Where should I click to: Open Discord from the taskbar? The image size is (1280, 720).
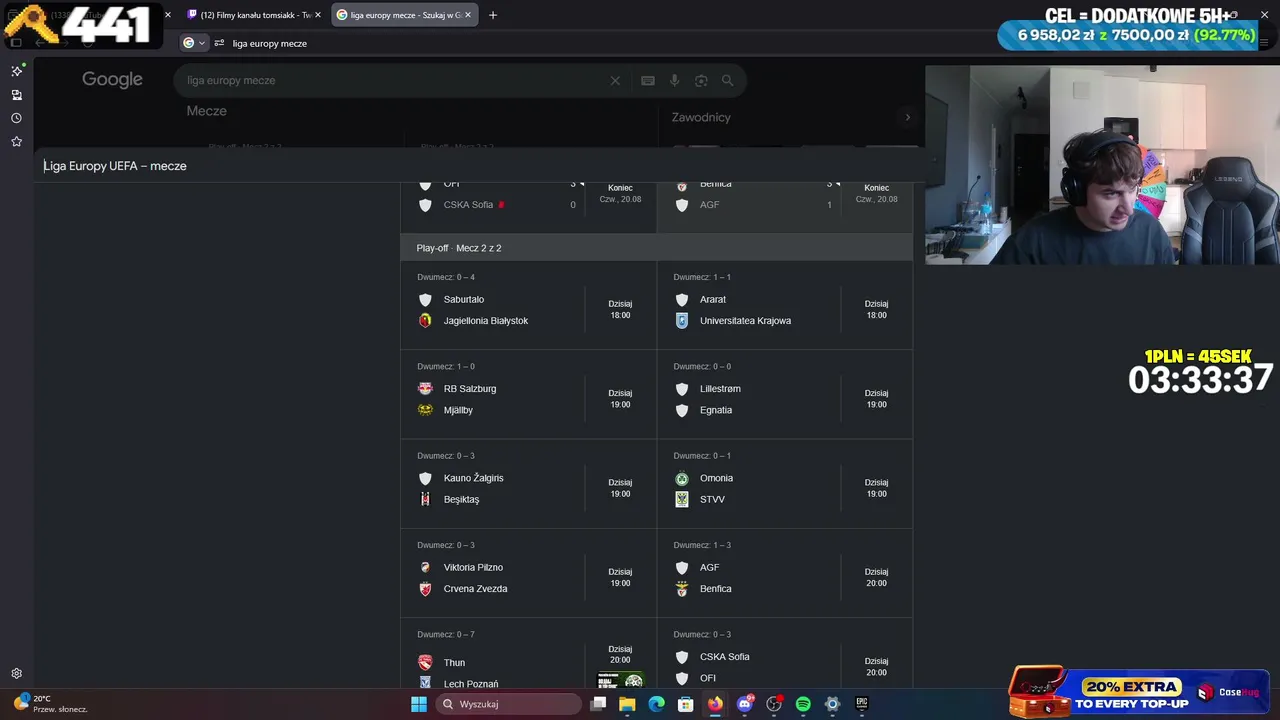[745, 704]
